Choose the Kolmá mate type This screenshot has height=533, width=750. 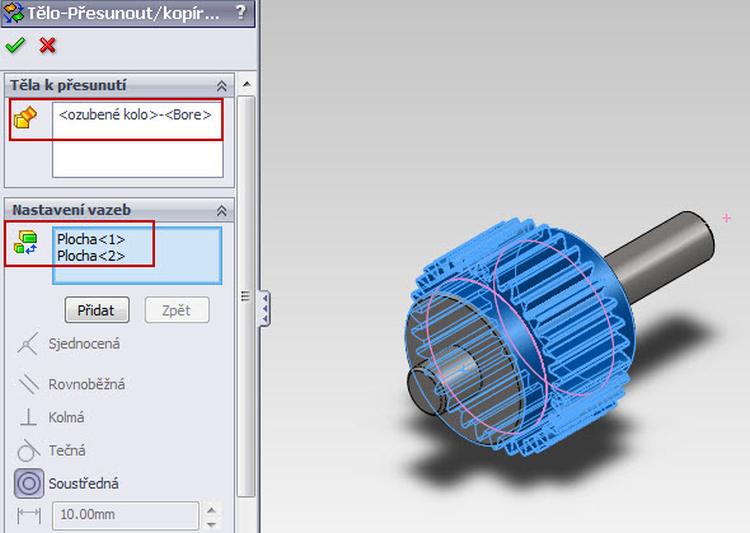51,417
